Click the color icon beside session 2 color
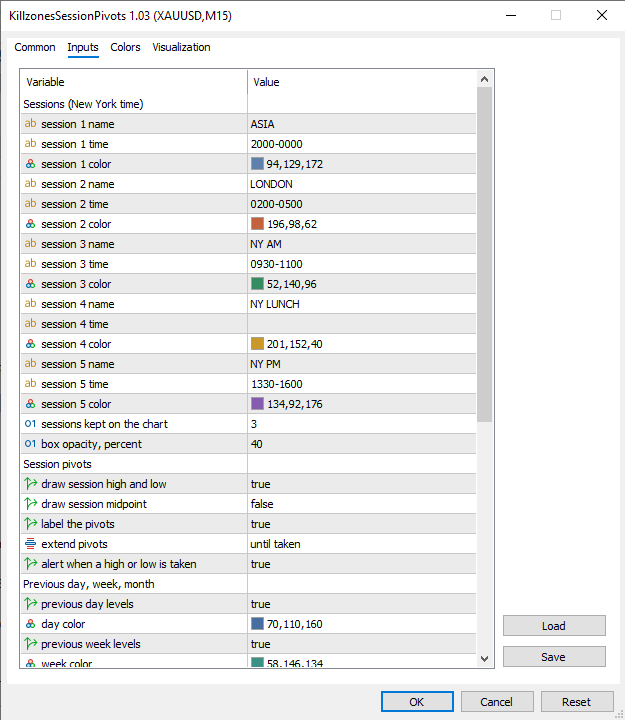 pyautogui.click(x=30, y=224)
